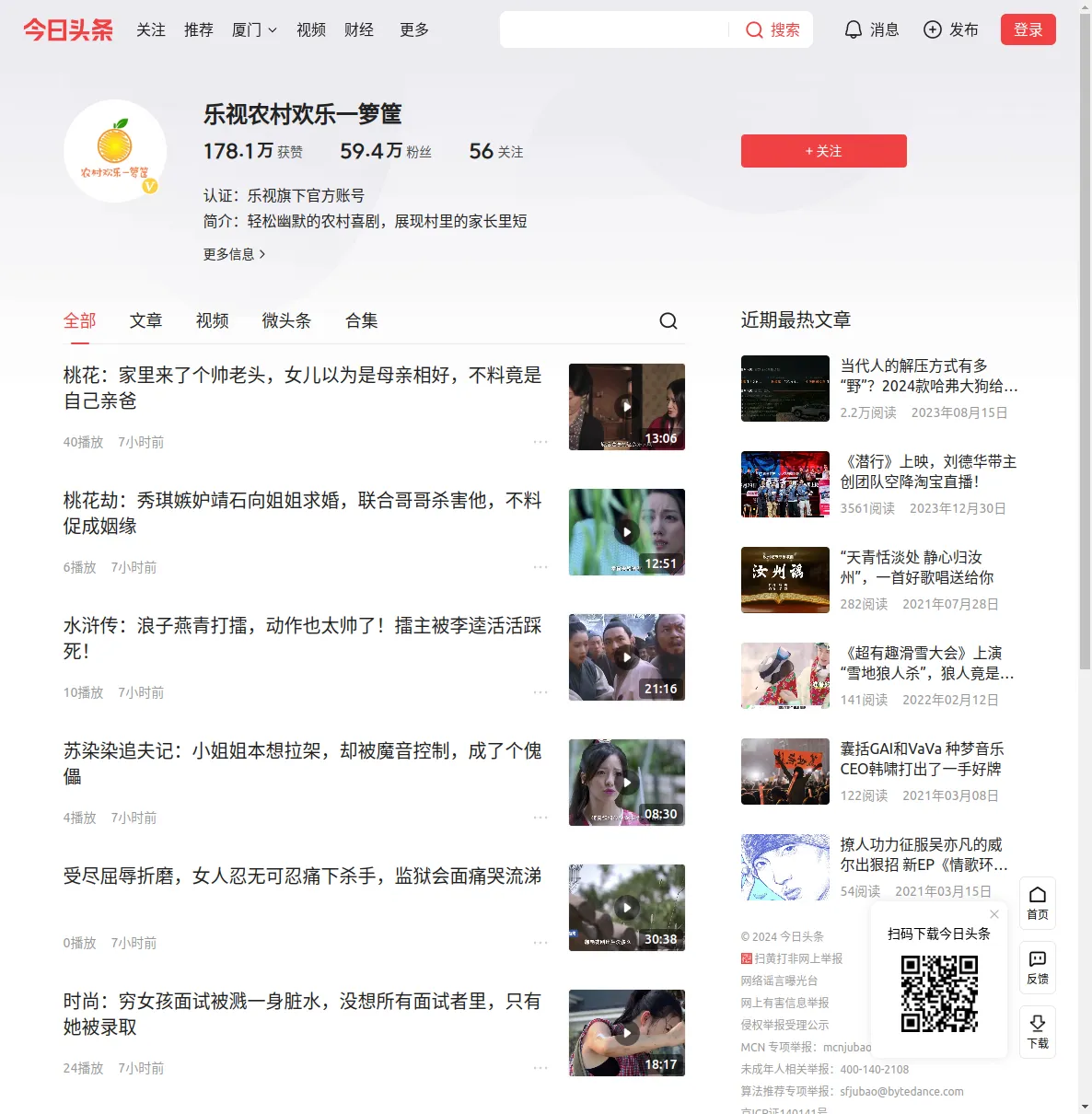Open 推荐 in top navigation
This screenshot has width=1092, height=1114.
(x=199, y=30)
